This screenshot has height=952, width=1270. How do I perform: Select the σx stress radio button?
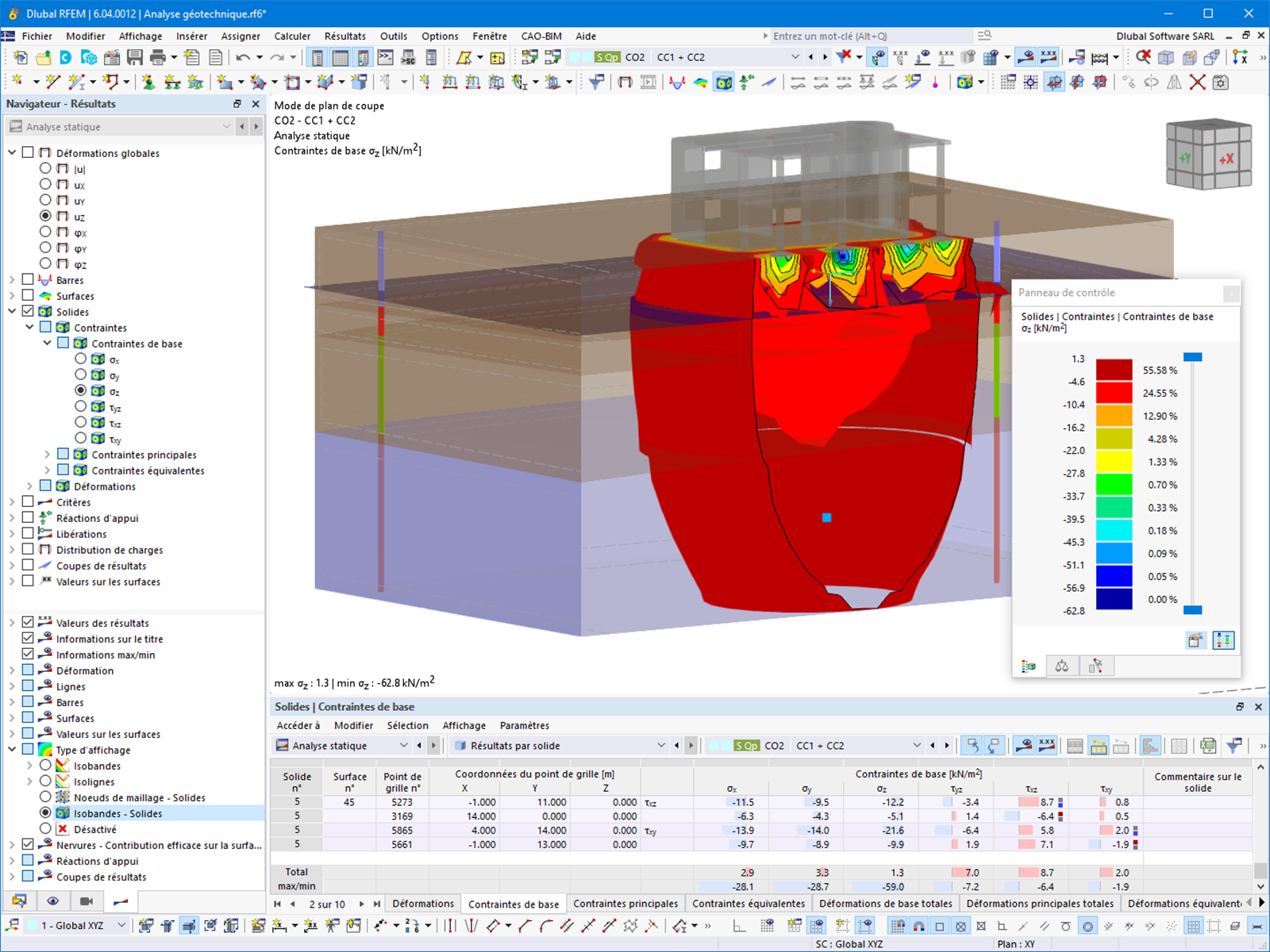[80, 359]
